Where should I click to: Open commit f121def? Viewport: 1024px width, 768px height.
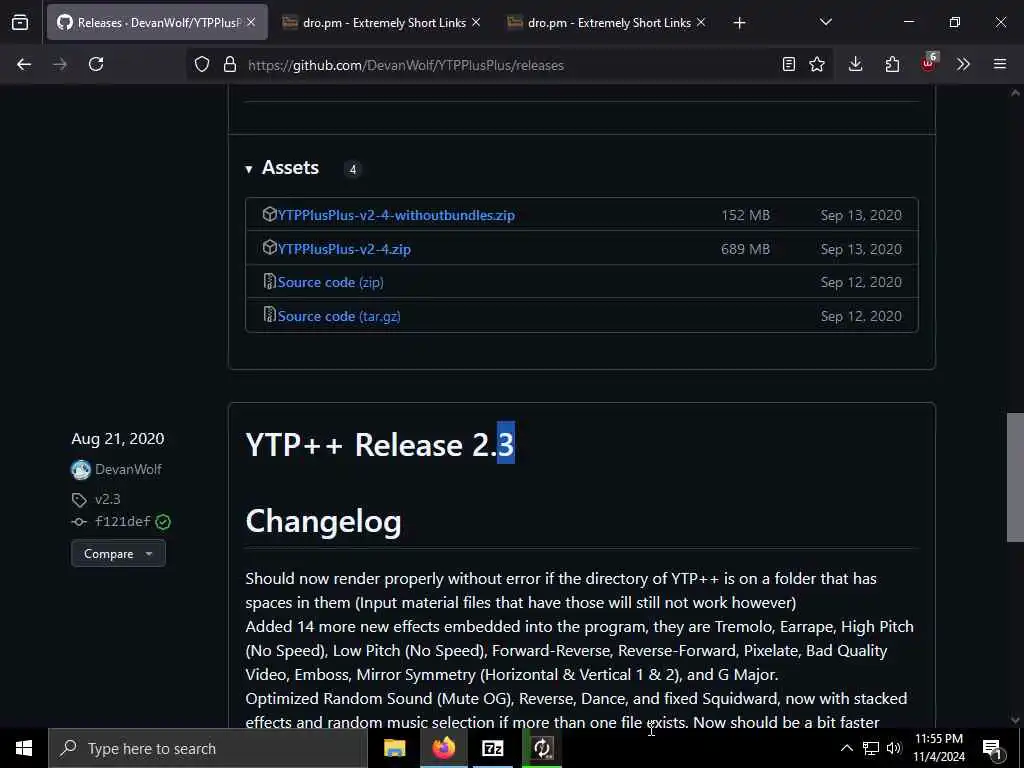(x=123, y=521)
